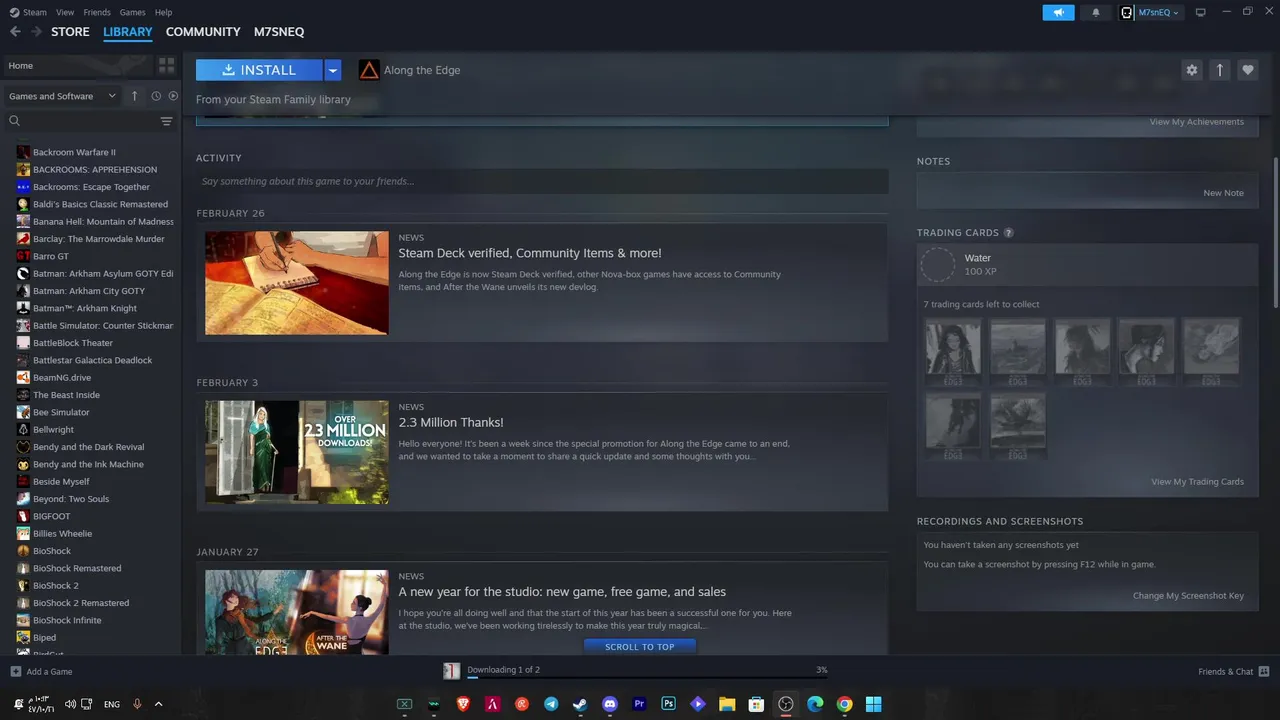Open Google Chrome from taskbar
The height and width of the screenshot is (720, 1280).
[x=844, y=704]
